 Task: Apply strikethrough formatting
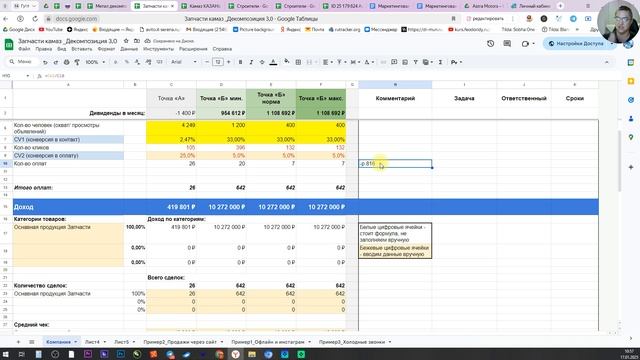262,62
